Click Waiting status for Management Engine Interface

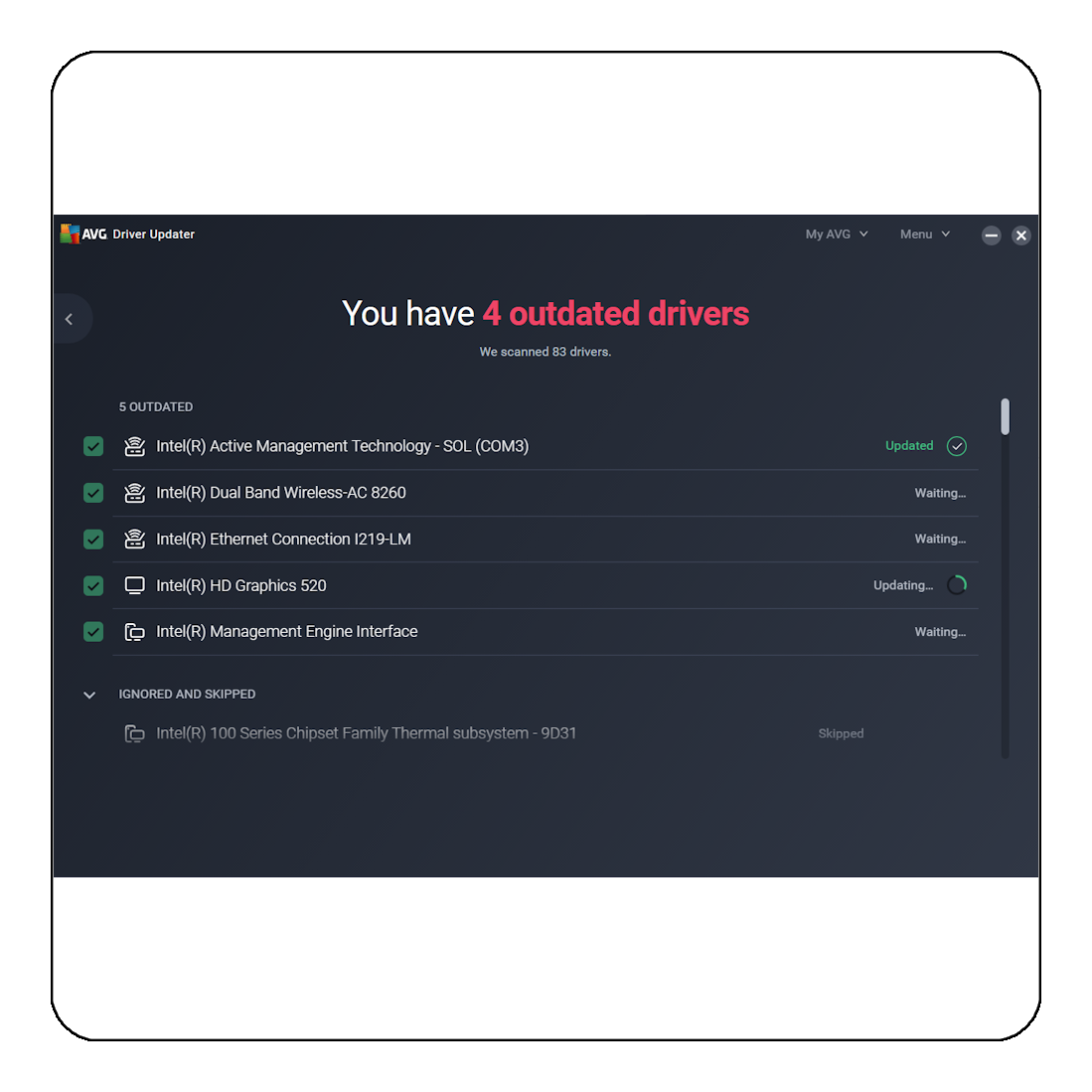click(x=940, y=632)
